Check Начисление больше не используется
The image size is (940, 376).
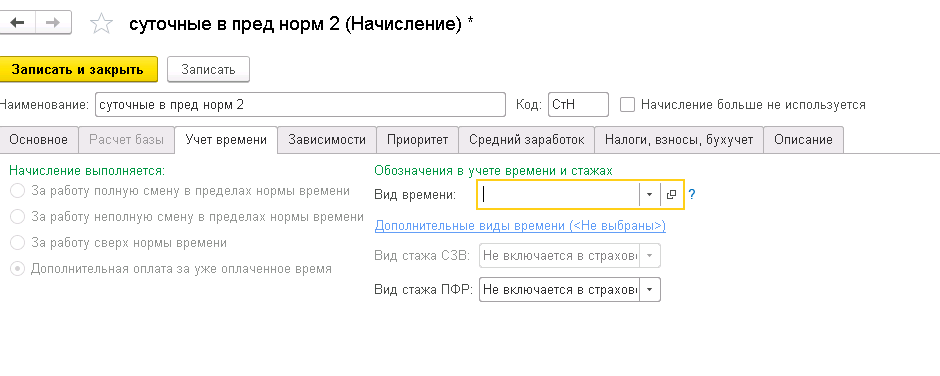pyautogui.click(x=627, y=104)
